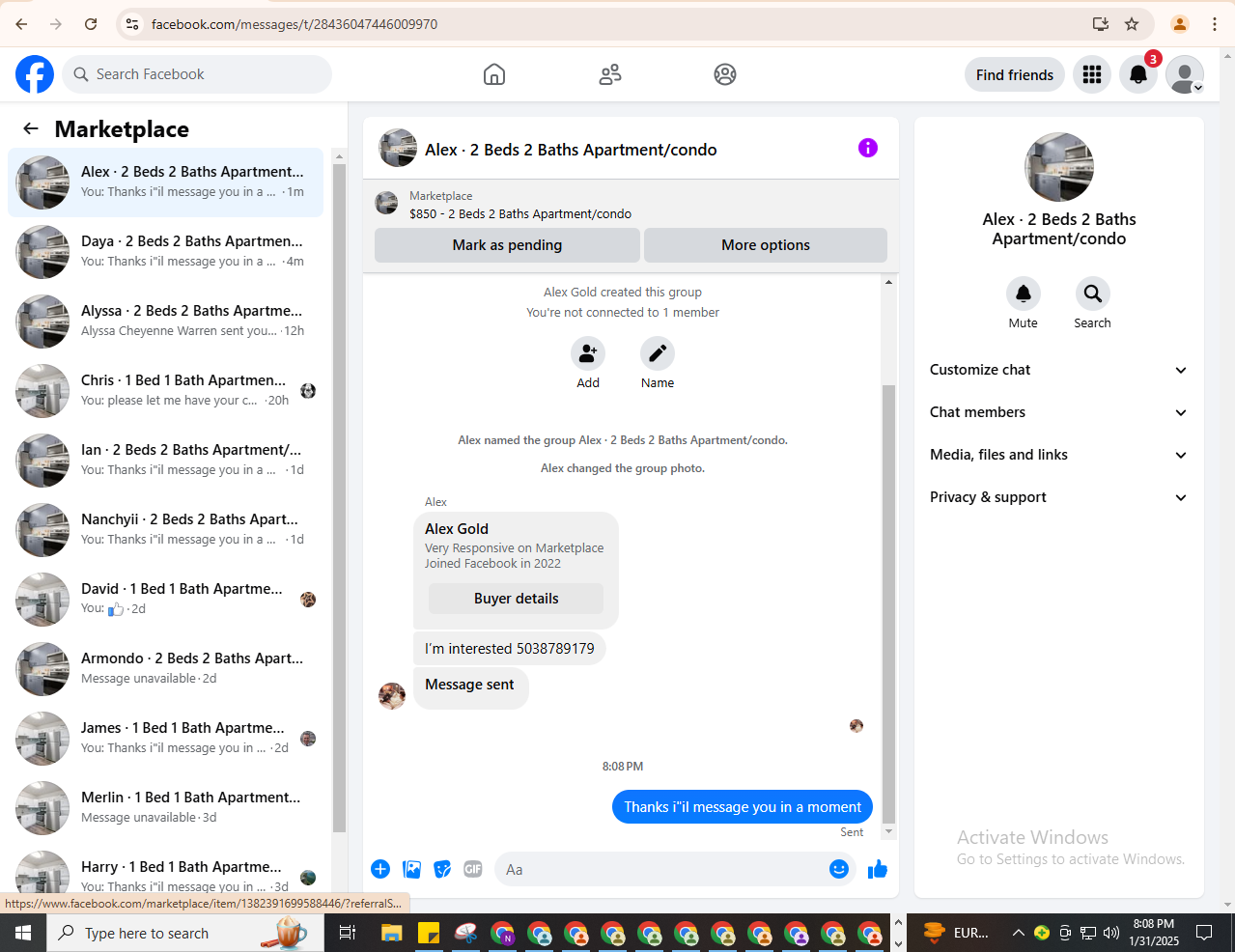Image resolution: width=1235 pixels, height=952 pixels.
Task: Expand the Customize chat section
Action: [1059, 370]
